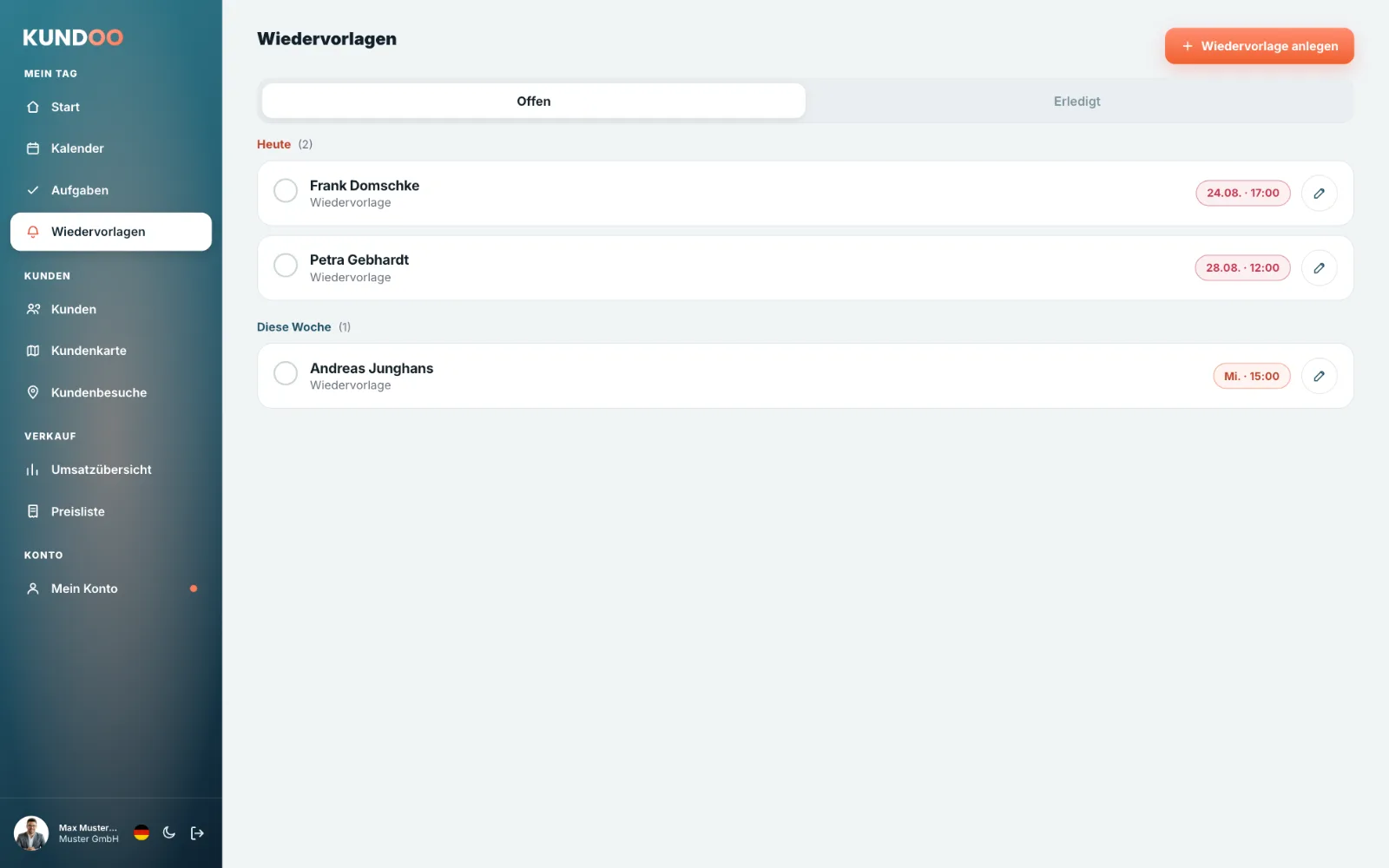Click the Kunden people icon
This screenshot has height=868, width=1389.
pyautogui.click(x=33, y=309)
